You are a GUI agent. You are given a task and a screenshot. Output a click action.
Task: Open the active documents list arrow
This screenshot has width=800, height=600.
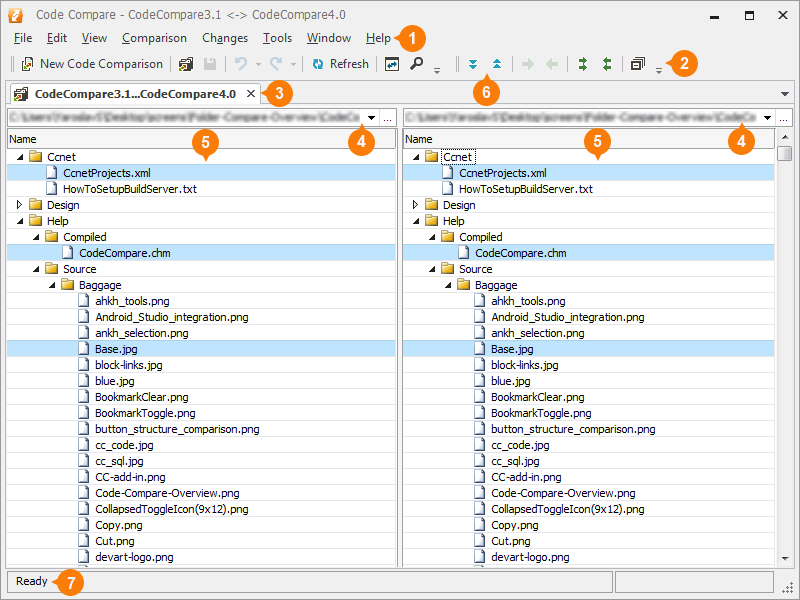pos(785,94)
